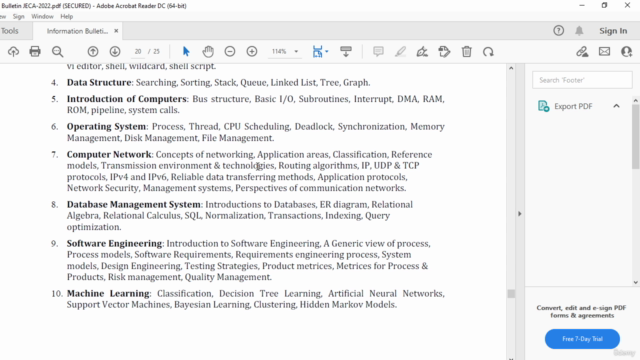This screenshot has height=360, width=640.
Task: Click the scrolling mode icon
Action: pos(346,51)
